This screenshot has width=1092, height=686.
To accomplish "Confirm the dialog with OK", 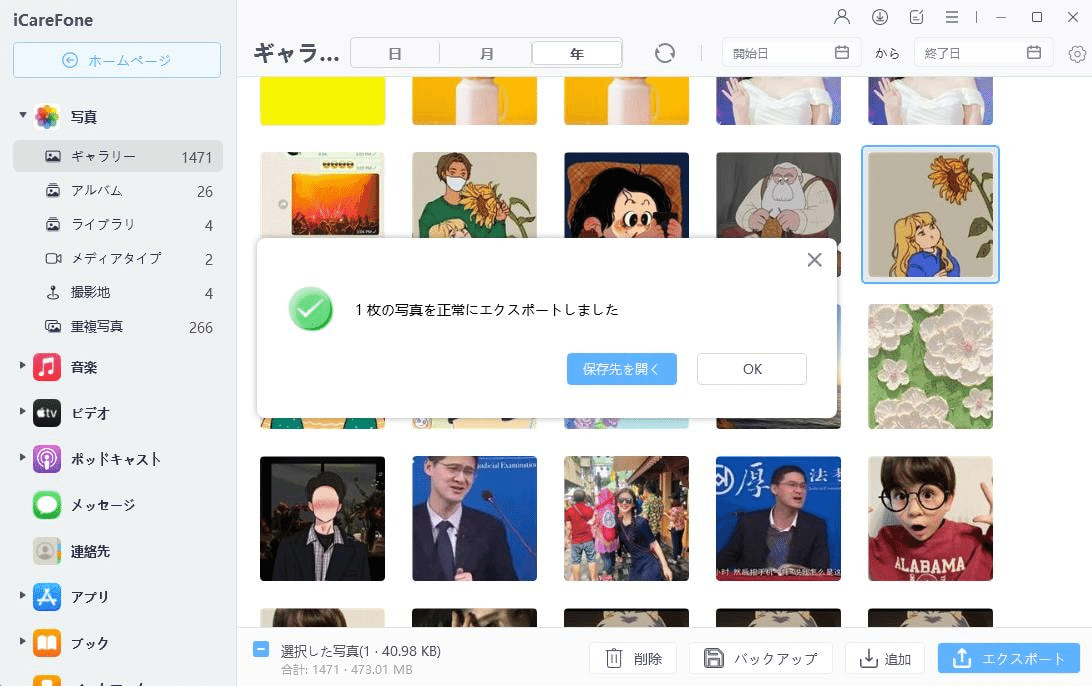I will (x=752, y=369).
